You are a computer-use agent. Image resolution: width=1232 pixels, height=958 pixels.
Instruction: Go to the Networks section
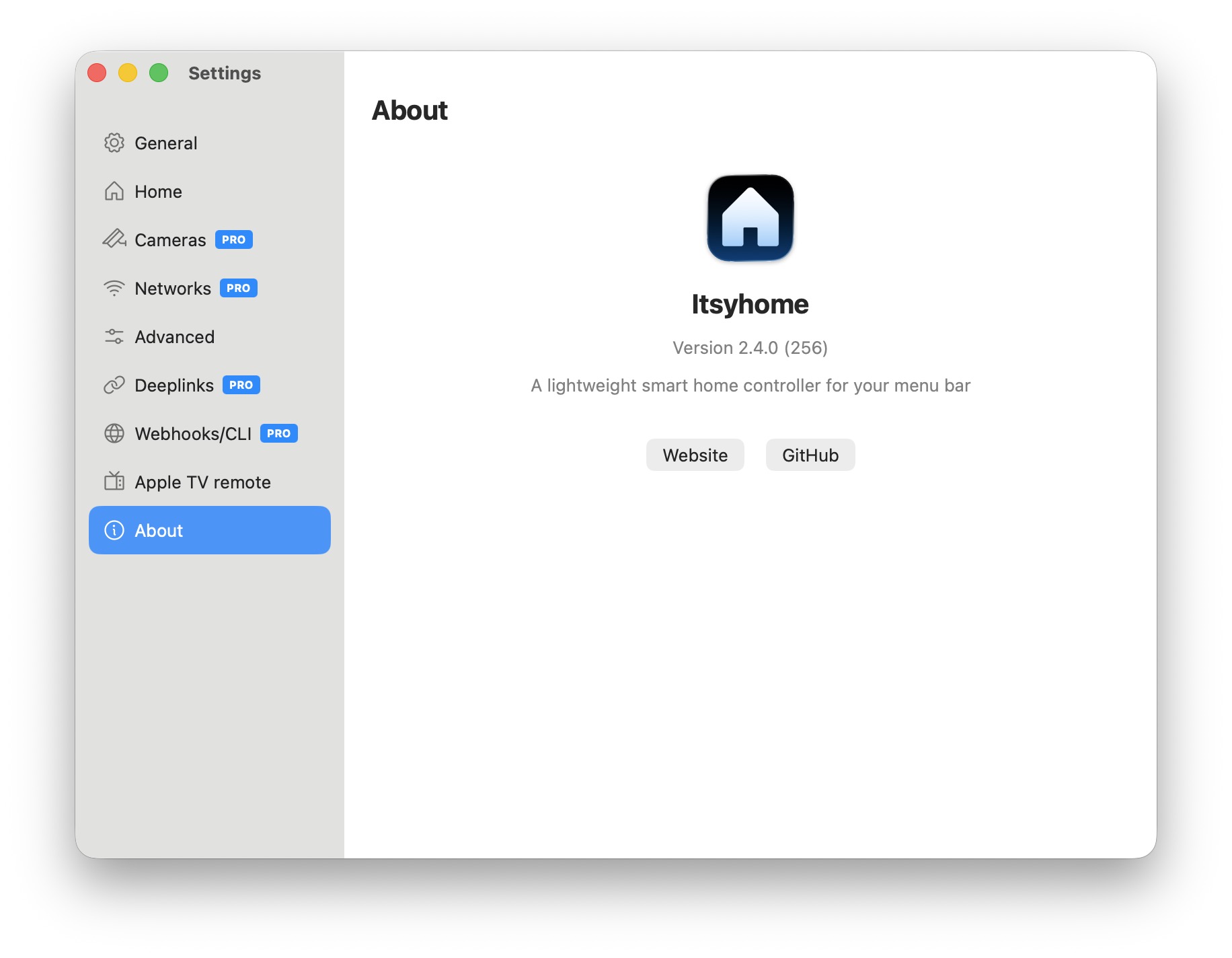(210, 288)
